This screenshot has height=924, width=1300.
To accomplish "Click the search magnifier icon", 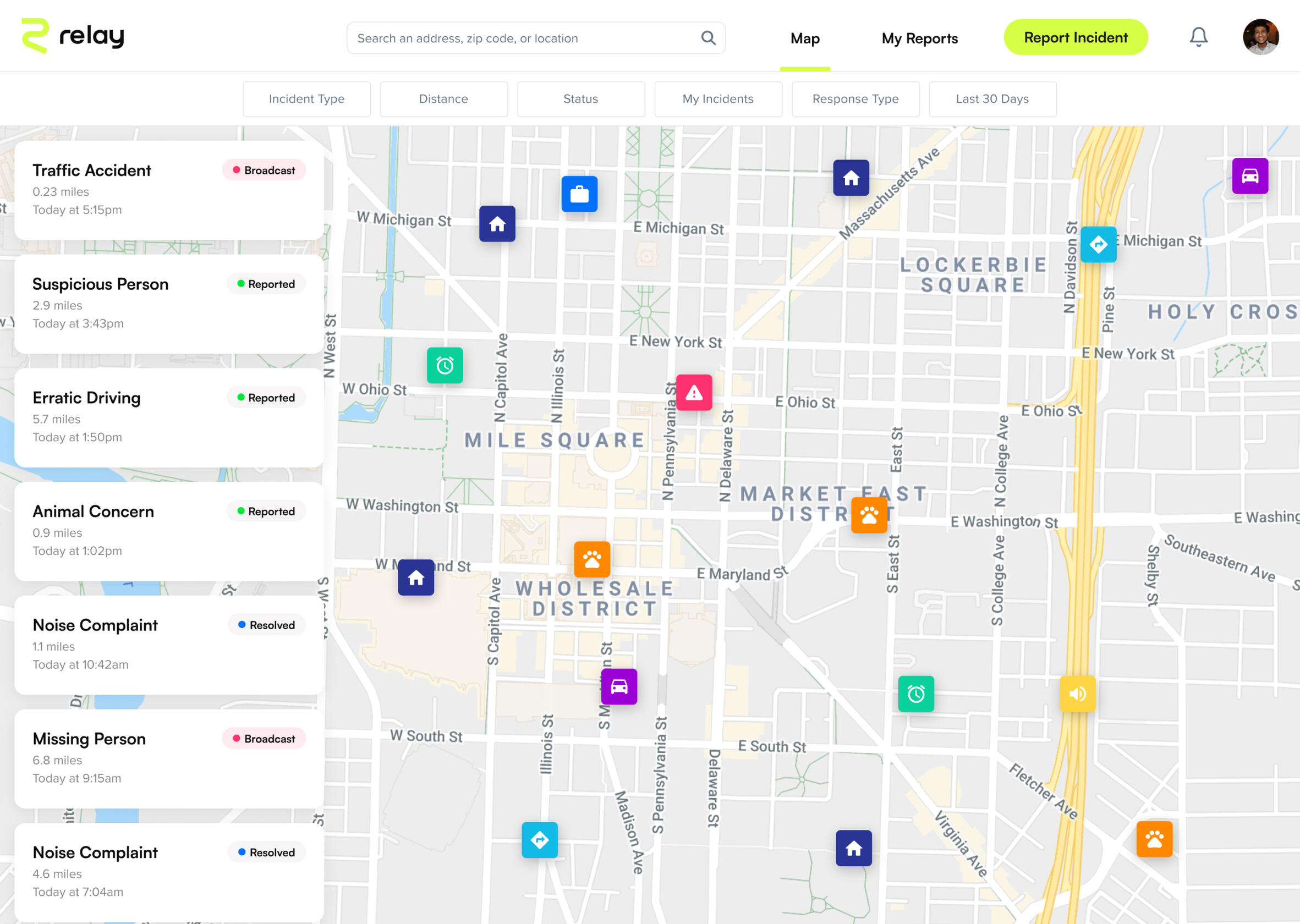I will pyautogui.click(x=708, y=38).
